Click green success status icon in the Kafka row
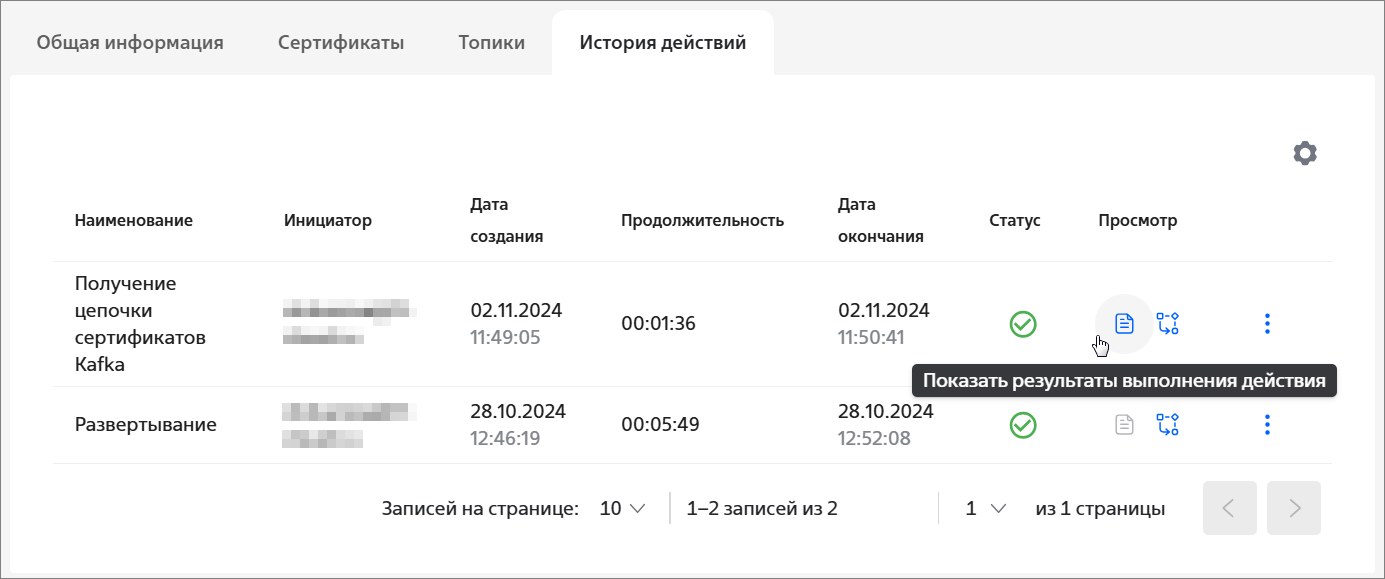Viewport: 1385px width, 579px height. pyautogui.click(x=1023, y=324)
